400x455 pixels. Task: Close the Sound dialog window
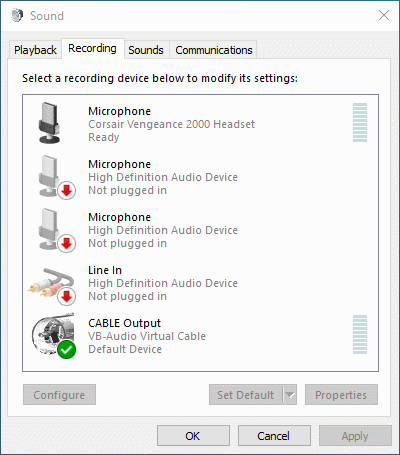(x=384, y=15)
